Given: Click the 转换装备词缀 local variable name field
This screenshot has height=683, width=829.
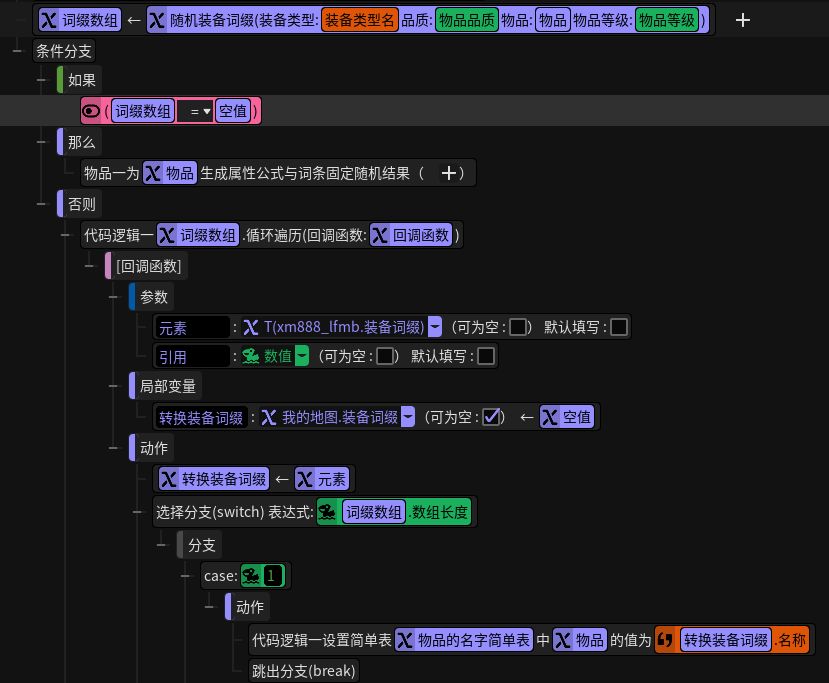Looking at the screenshot, I should tap(201, 418).
